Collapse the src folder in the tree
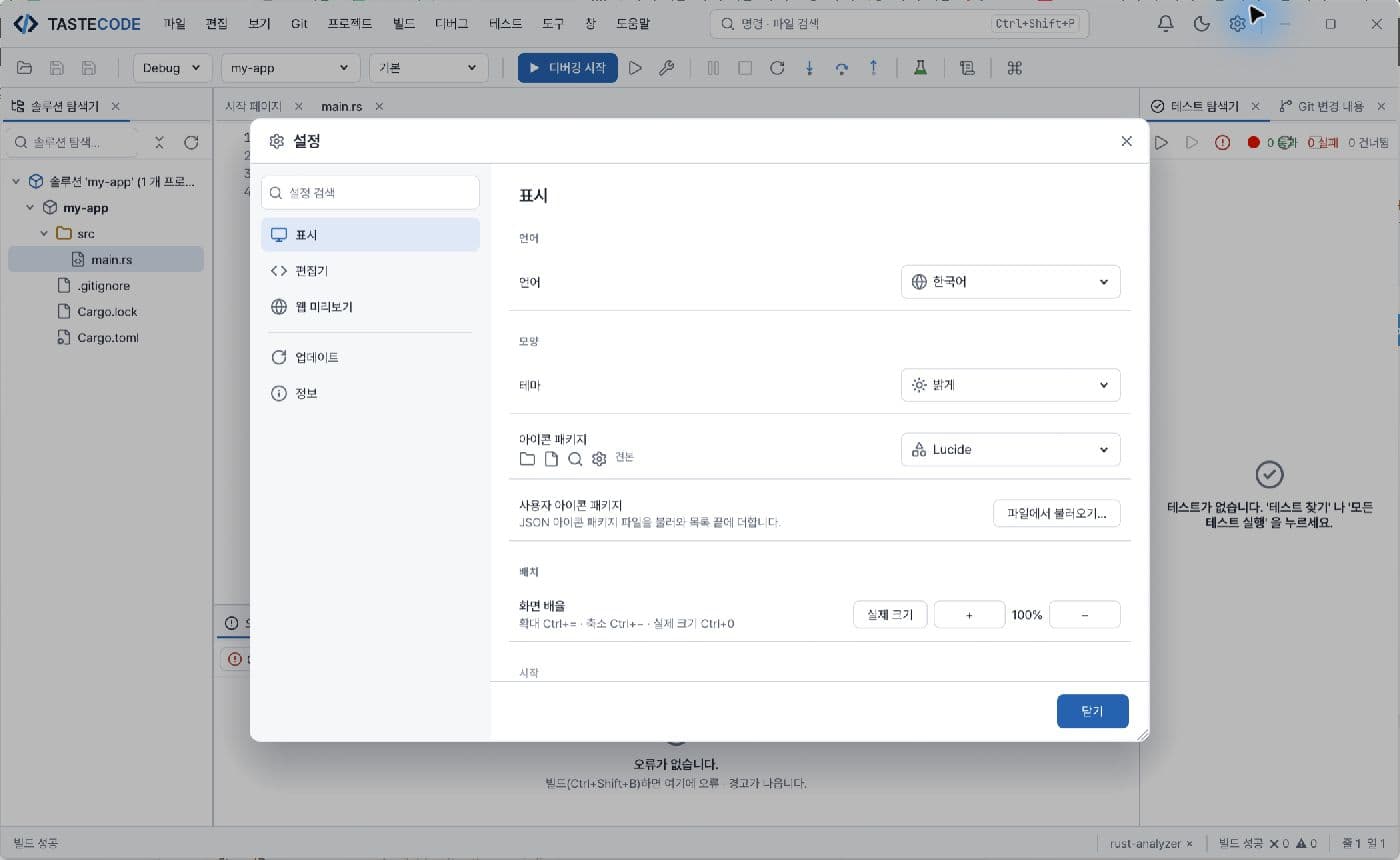 44,234
